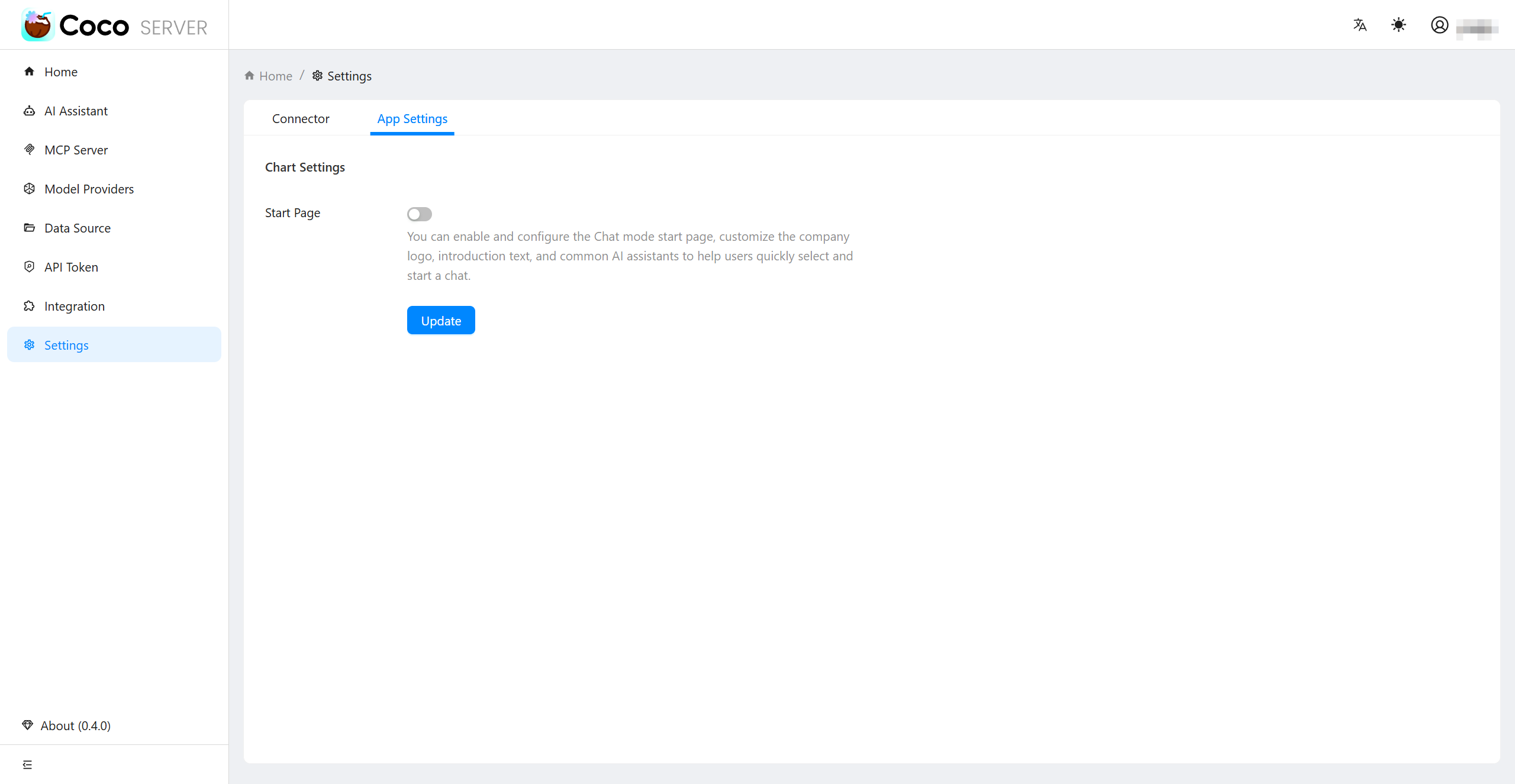Open API Token menu item
Image resolution: width=1515 pixels, height=784 pixels.
114,267
